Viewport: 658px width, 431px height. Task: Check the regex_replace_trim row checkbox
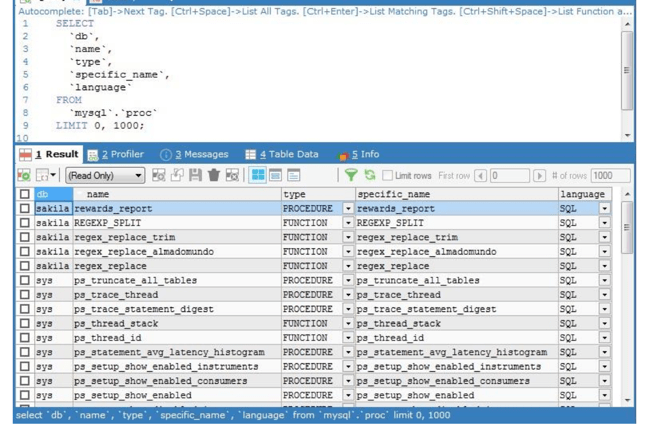[25, 237]
